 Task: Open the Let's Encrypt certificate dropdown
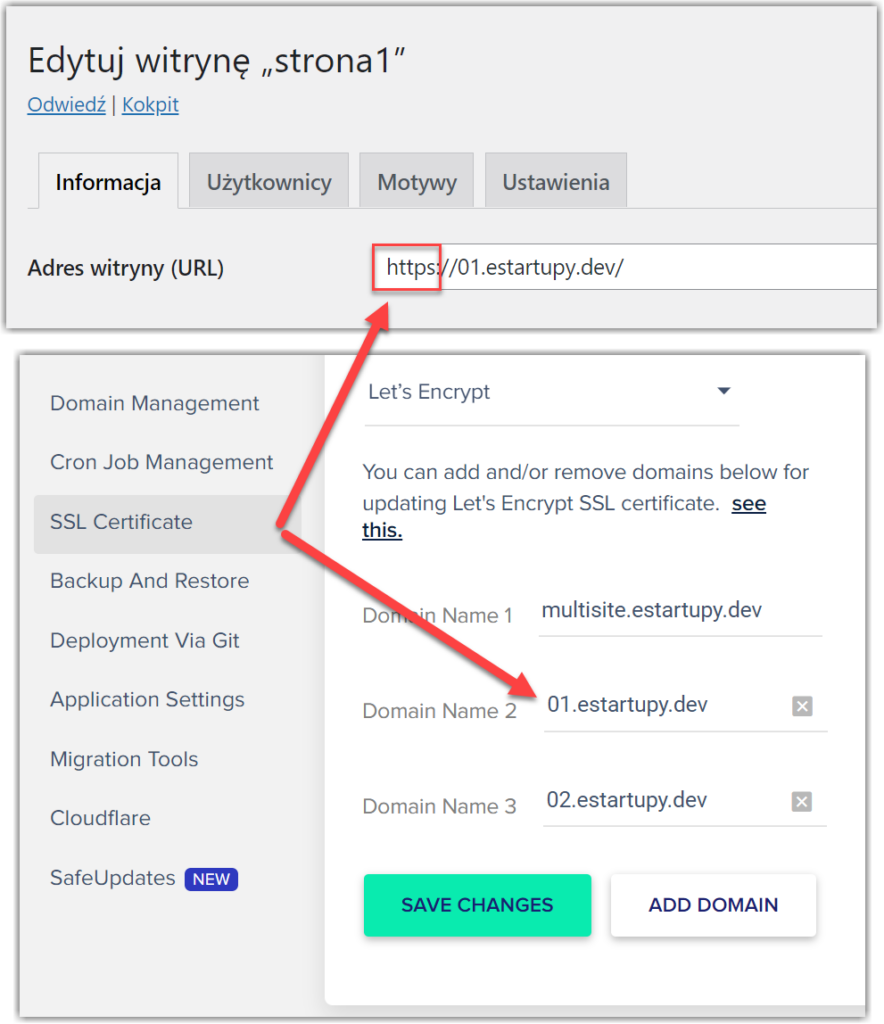[x=723, y=391]
